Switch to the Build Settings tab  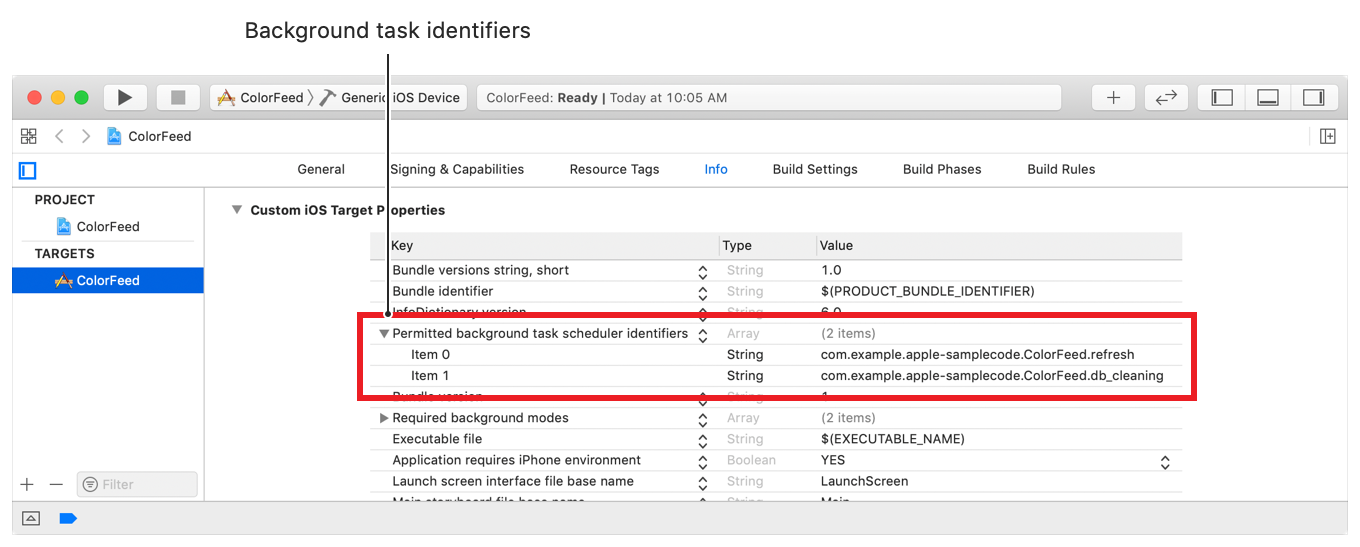[814, 169]
